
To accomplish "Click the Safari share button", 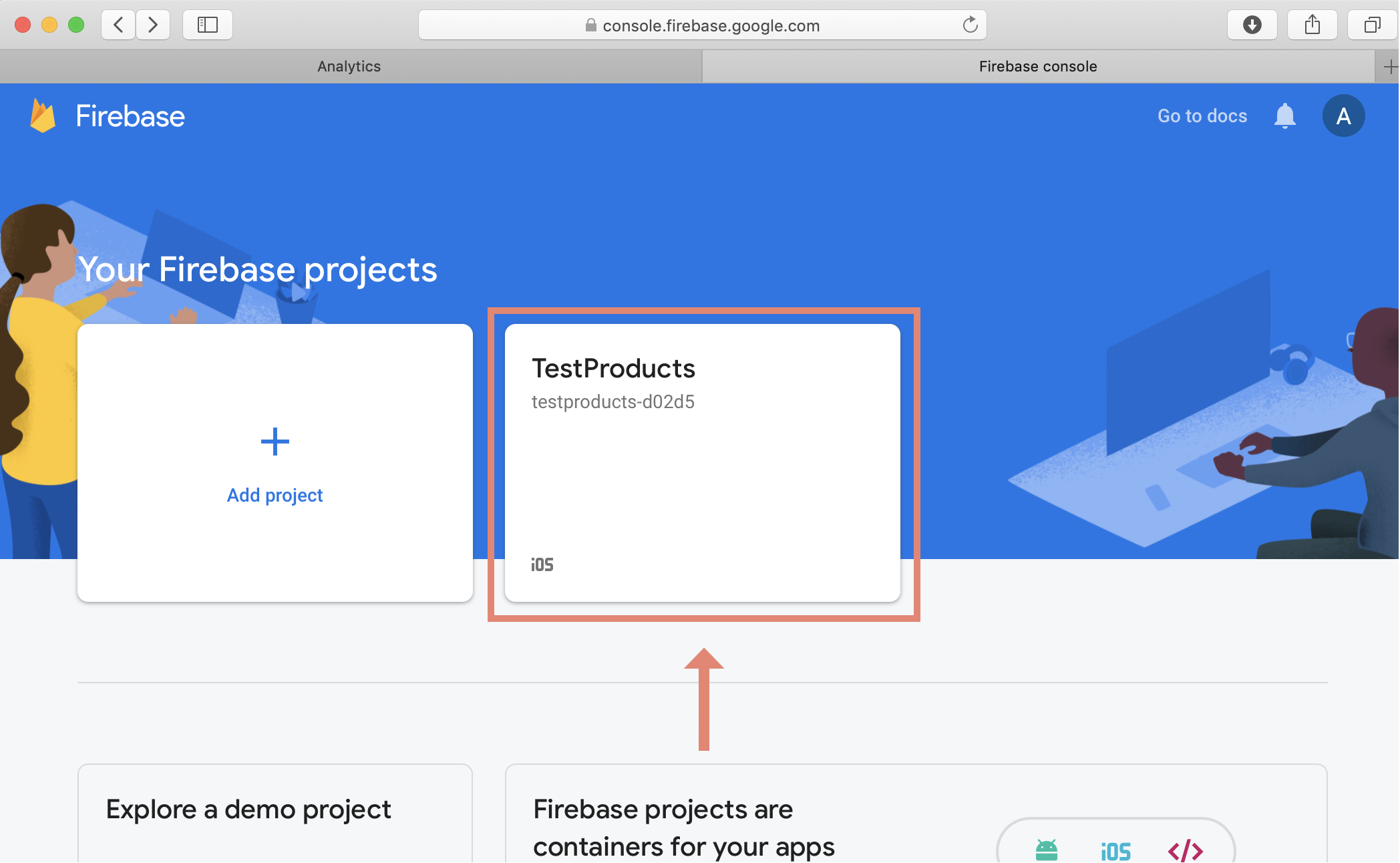I will coord(1312,25).
